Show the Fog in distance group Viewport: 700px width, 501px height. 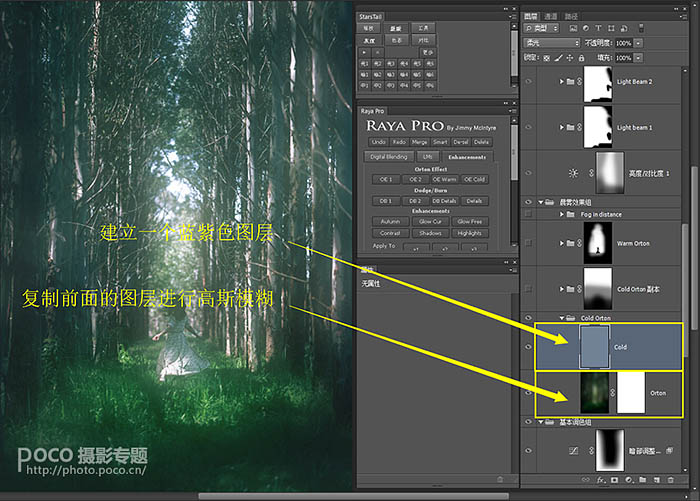(529, 214)
